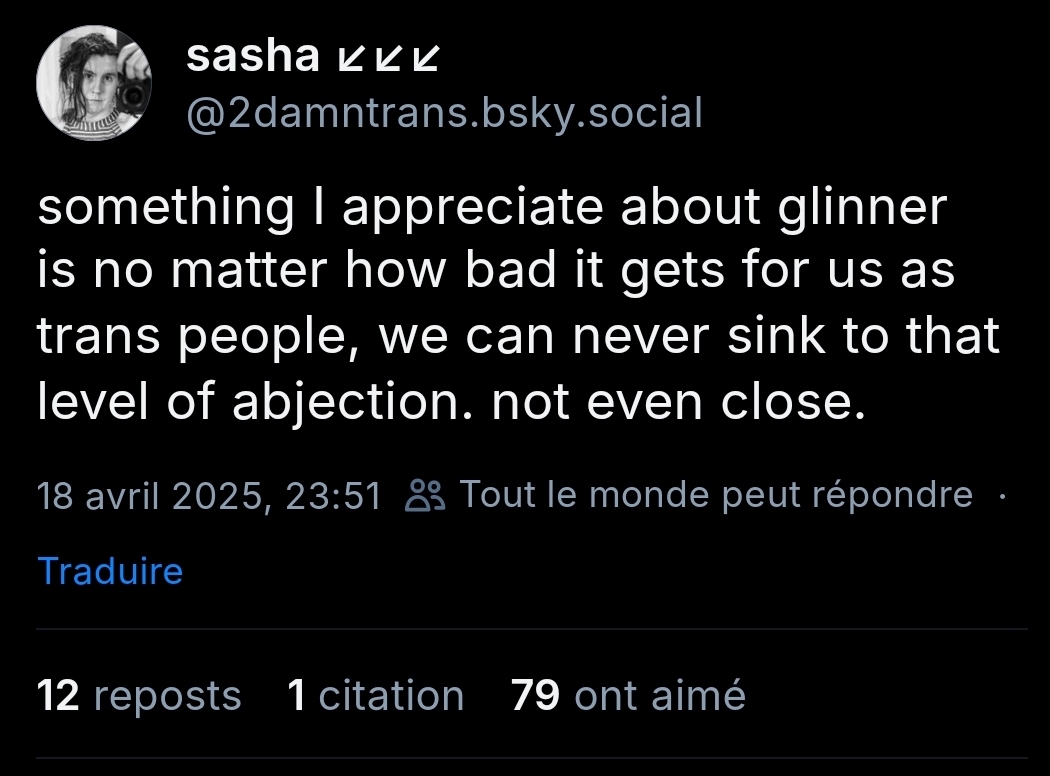
Task: Click the last arrow emoji beside sasha
Action: 425,60
